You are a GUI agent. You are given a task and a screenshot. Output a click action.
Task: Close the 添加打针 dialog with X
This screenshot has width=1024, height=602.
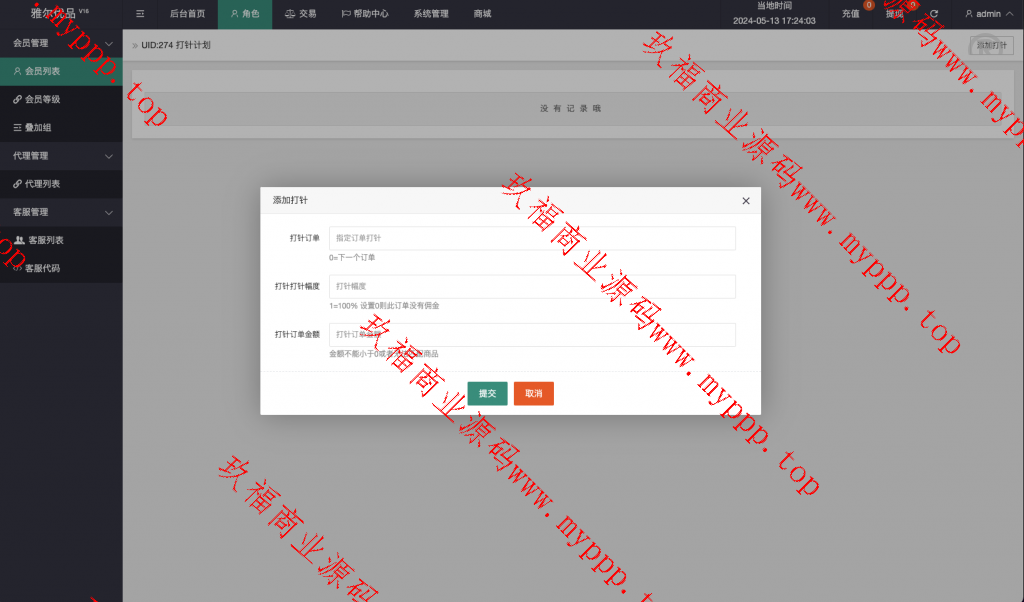coord(745,201)
